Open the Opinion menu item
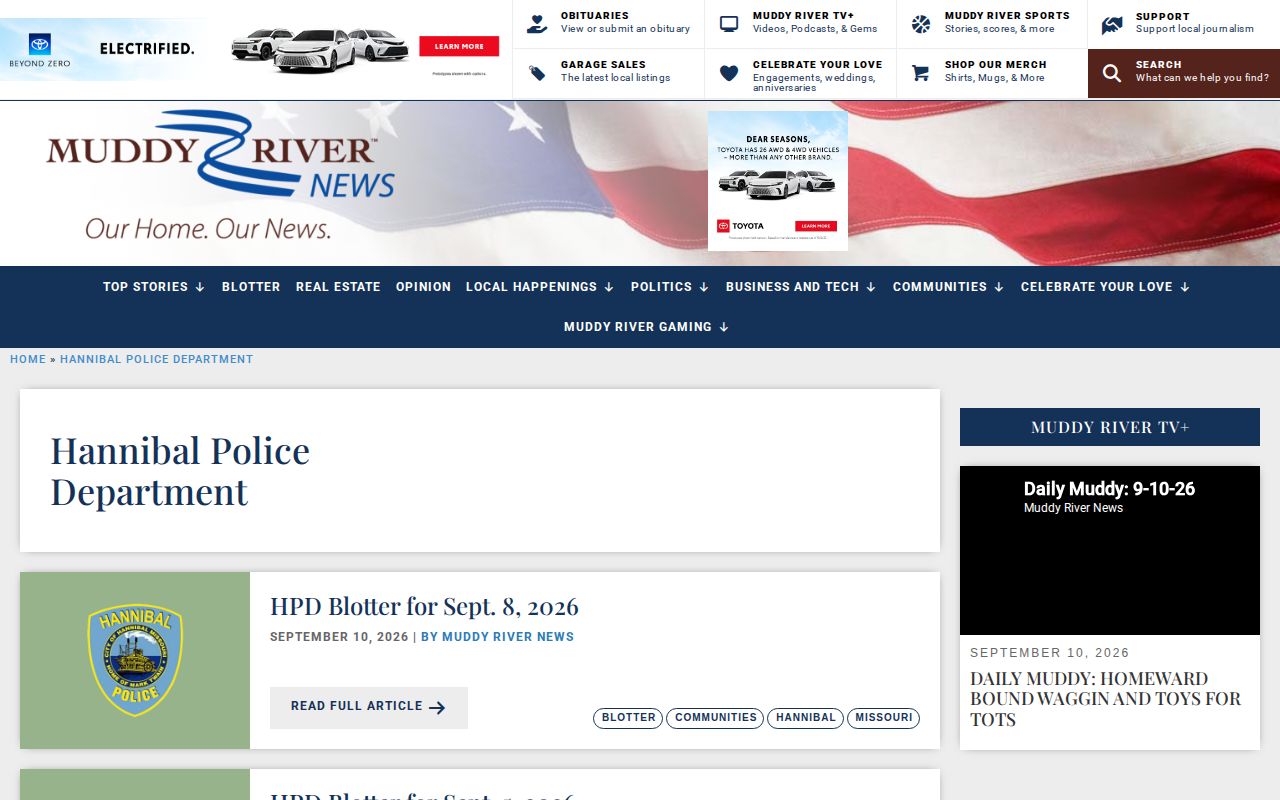 423,287
